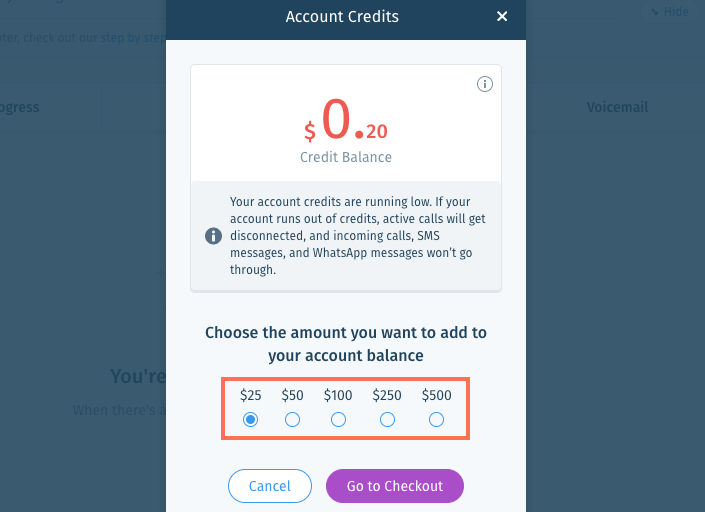The image size is (705, 512).
Task: Open the Voicemail tab in background
Action: tap(617, 107)
